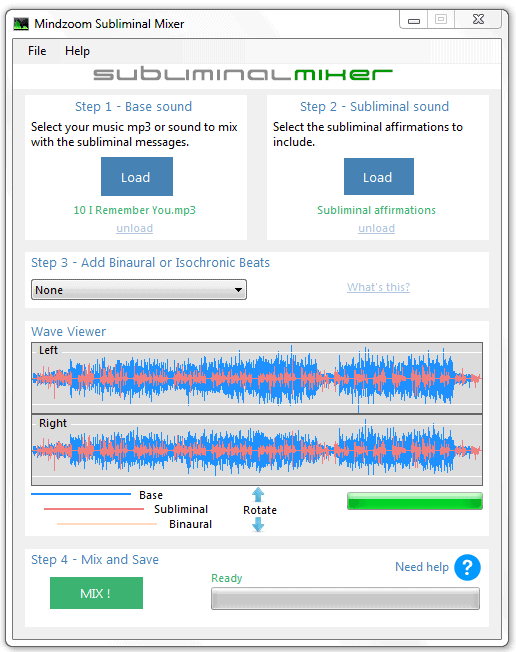This screenshot has height=652, width=516.
Task: Load subliminal affirmations in Step 2
Action: click(379, 176)
